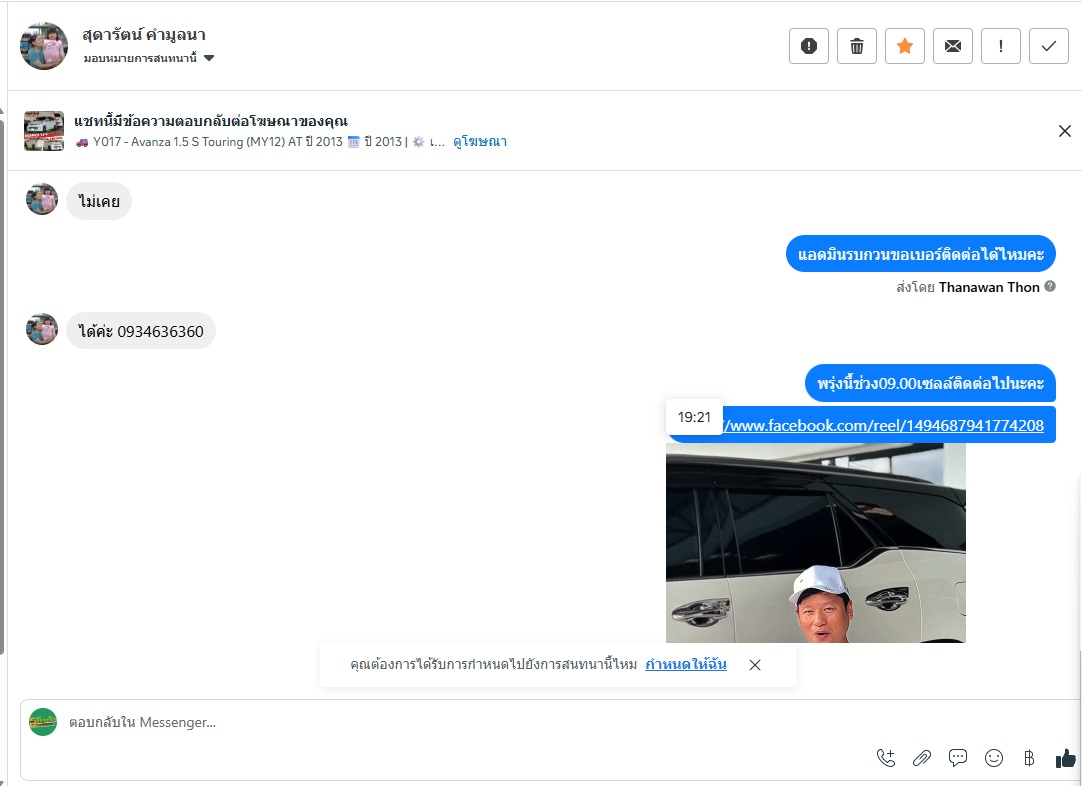
Task: Attach a file with paperclip icon
Action: click(x=922, y=758)
